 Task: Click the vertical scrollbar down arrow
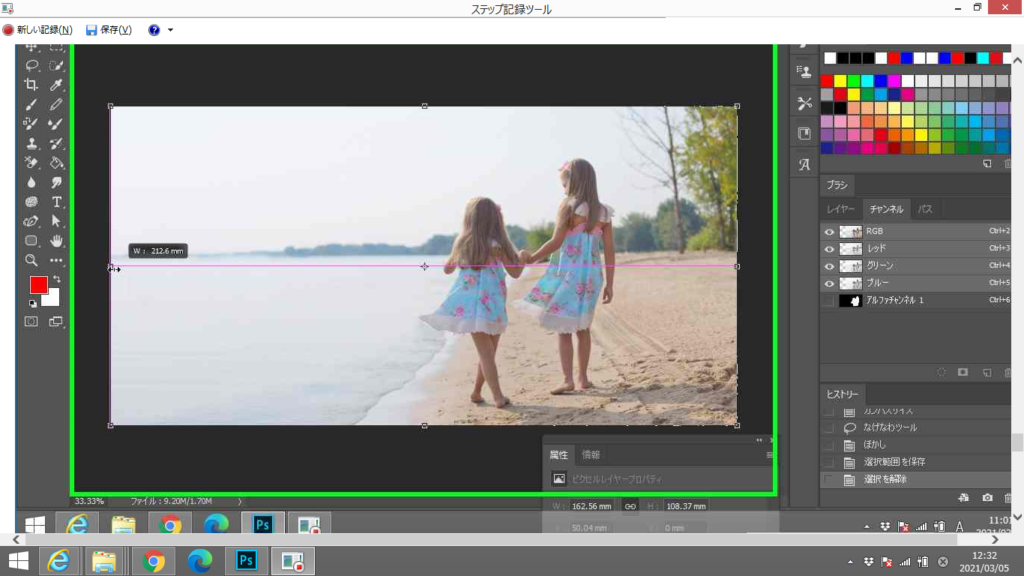[1017, 517]
